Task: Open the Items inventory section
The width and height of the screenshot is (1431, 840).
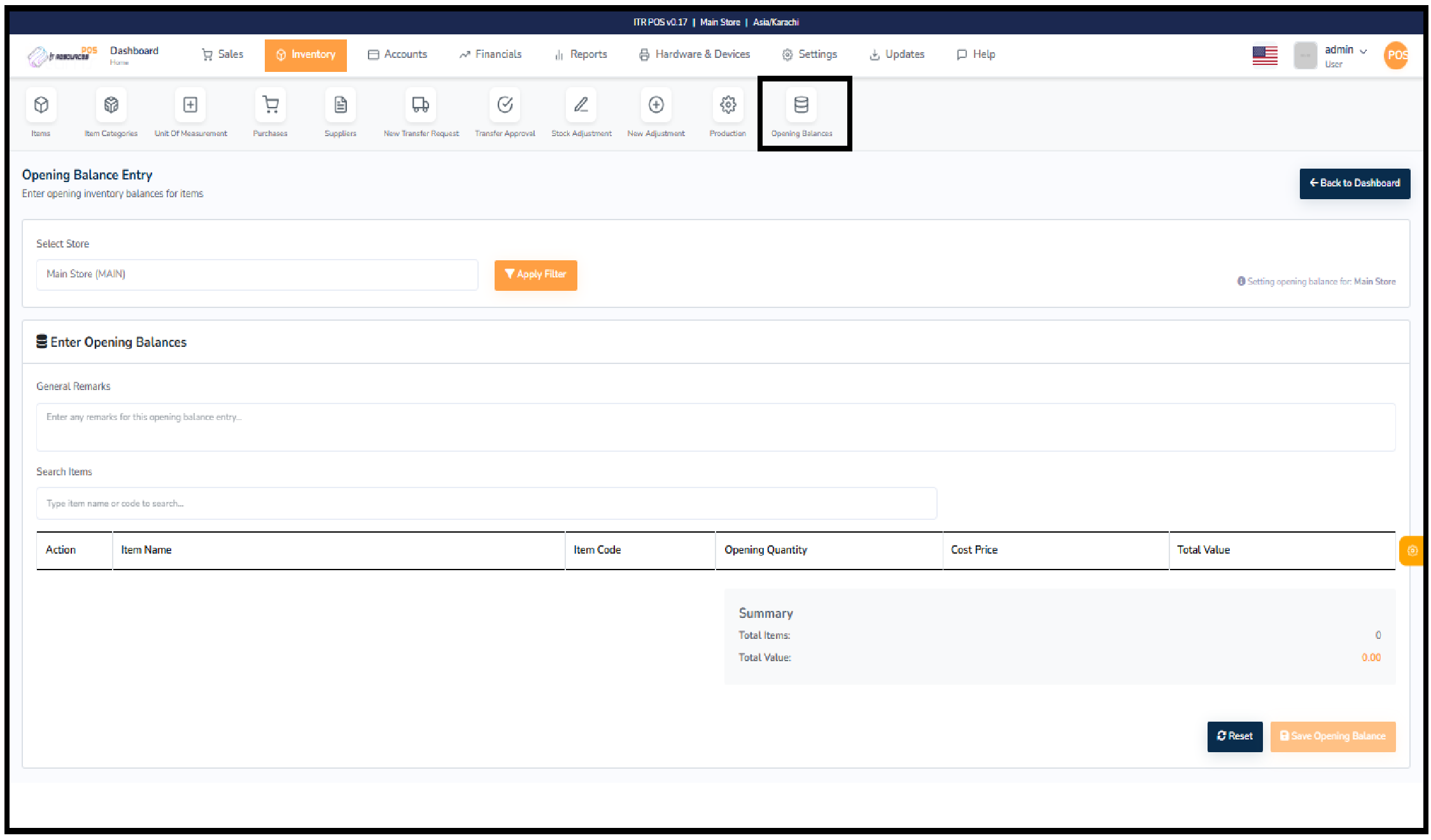Action: point(41,113)
